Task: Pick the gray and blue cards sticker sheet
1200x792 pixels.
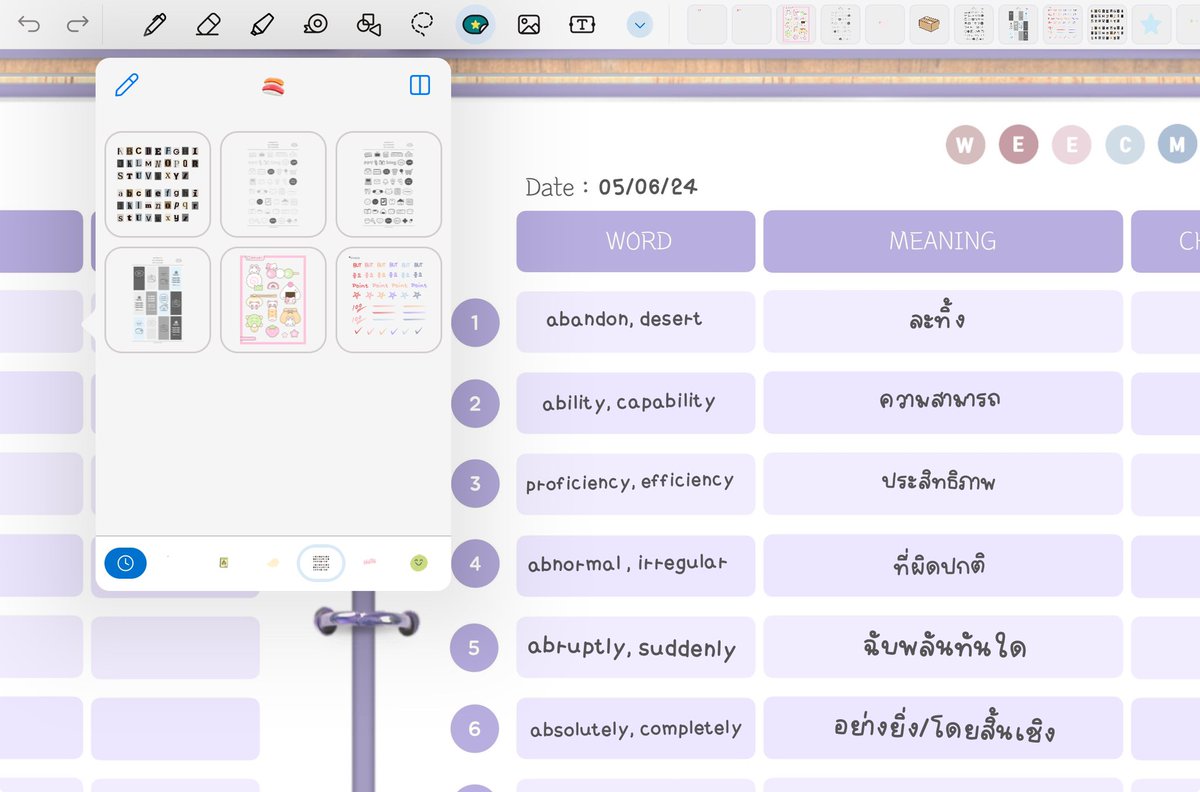Action: click(158, 300)
